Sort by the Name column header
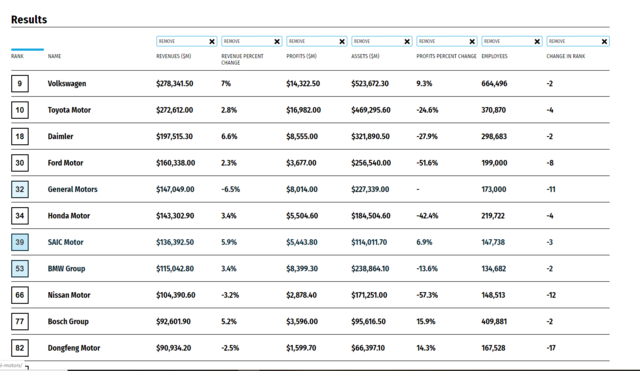Screen dimensions: 640x371 click(x=54, y=56)
